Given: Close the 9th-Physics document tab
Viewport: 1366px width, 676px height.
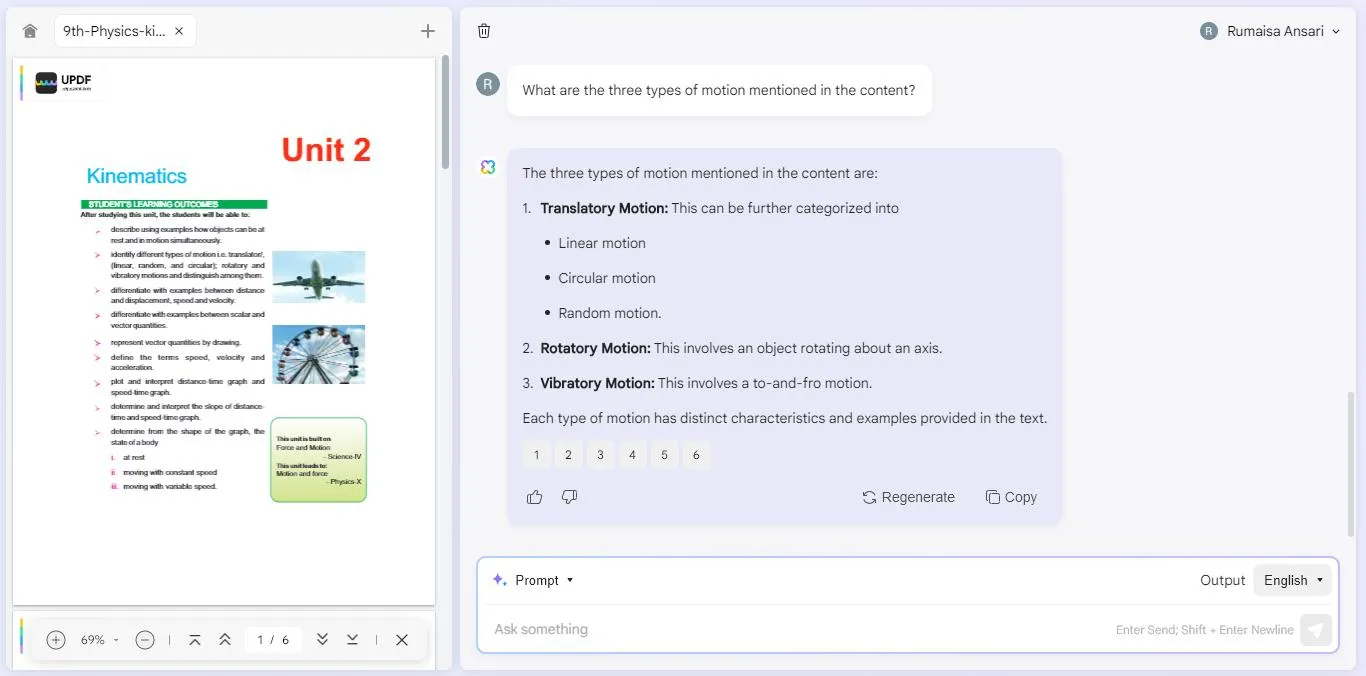Looking at the screenshot, I should pyautogui.click(x=179, y=31).
